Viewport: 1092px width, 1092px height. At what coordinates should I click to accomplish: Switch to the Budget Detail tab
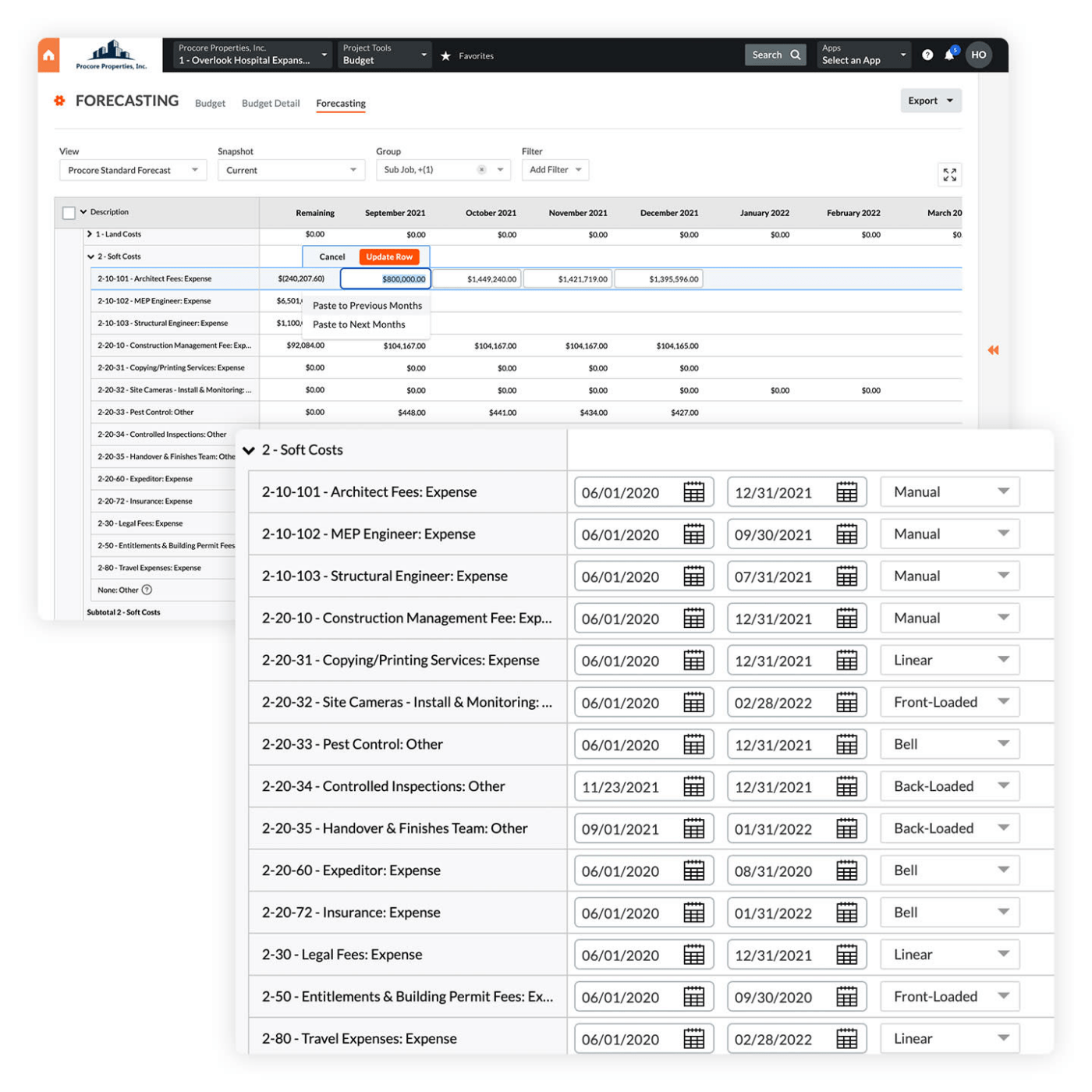point(271,103)
